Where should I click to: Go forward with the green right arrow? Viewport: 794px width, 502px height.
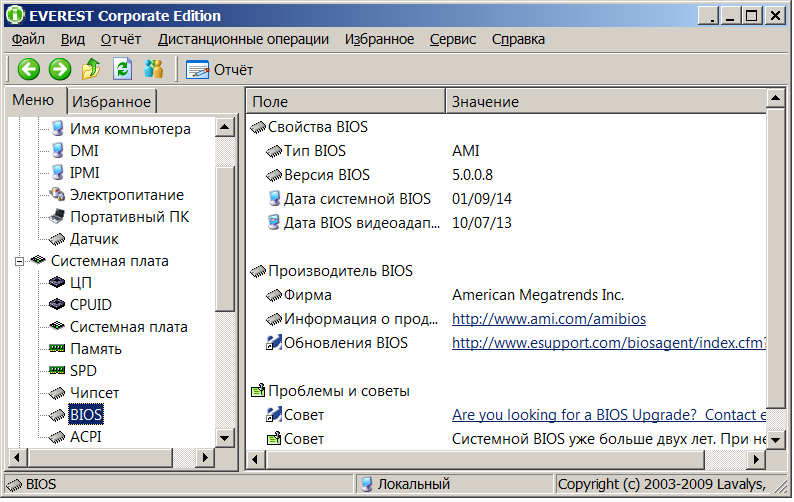pos(60,69)
